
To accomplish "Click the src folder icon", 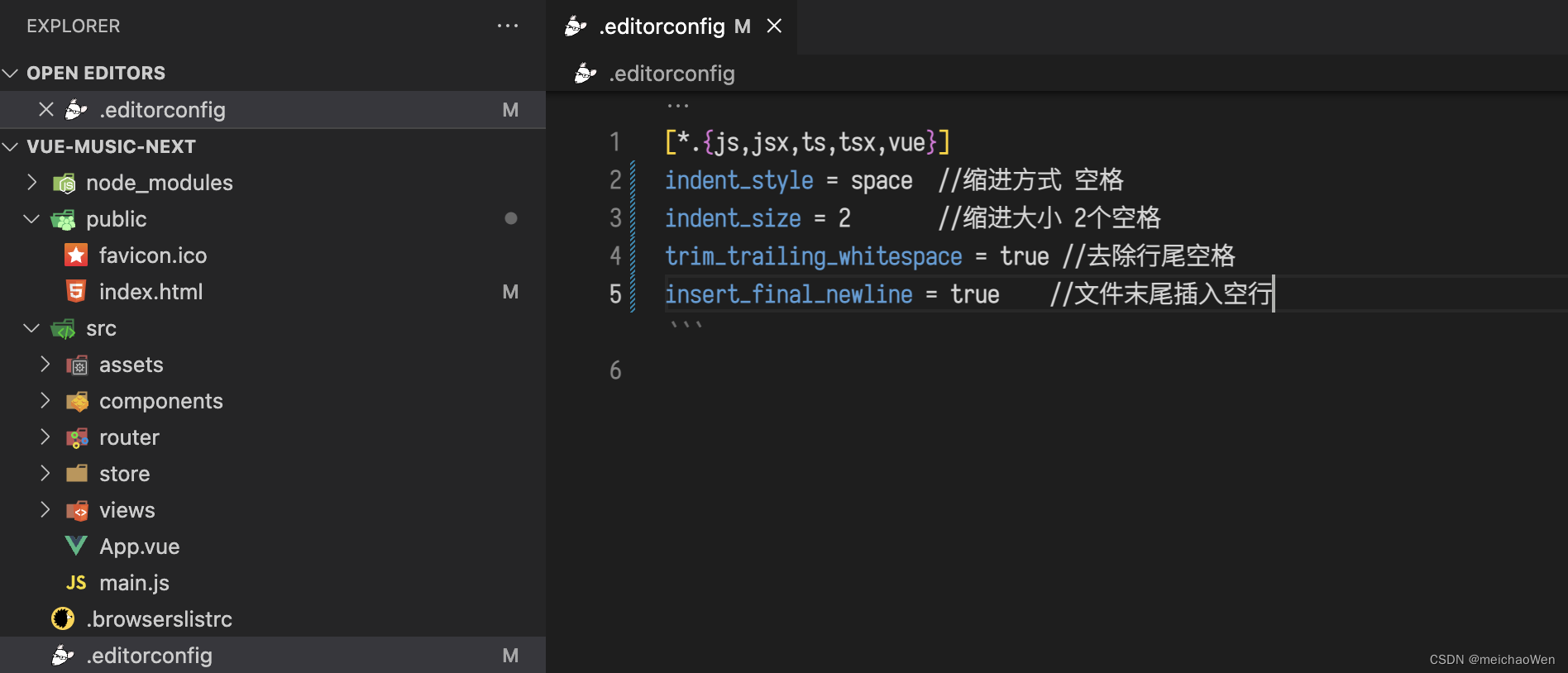I will pos(63,328).
